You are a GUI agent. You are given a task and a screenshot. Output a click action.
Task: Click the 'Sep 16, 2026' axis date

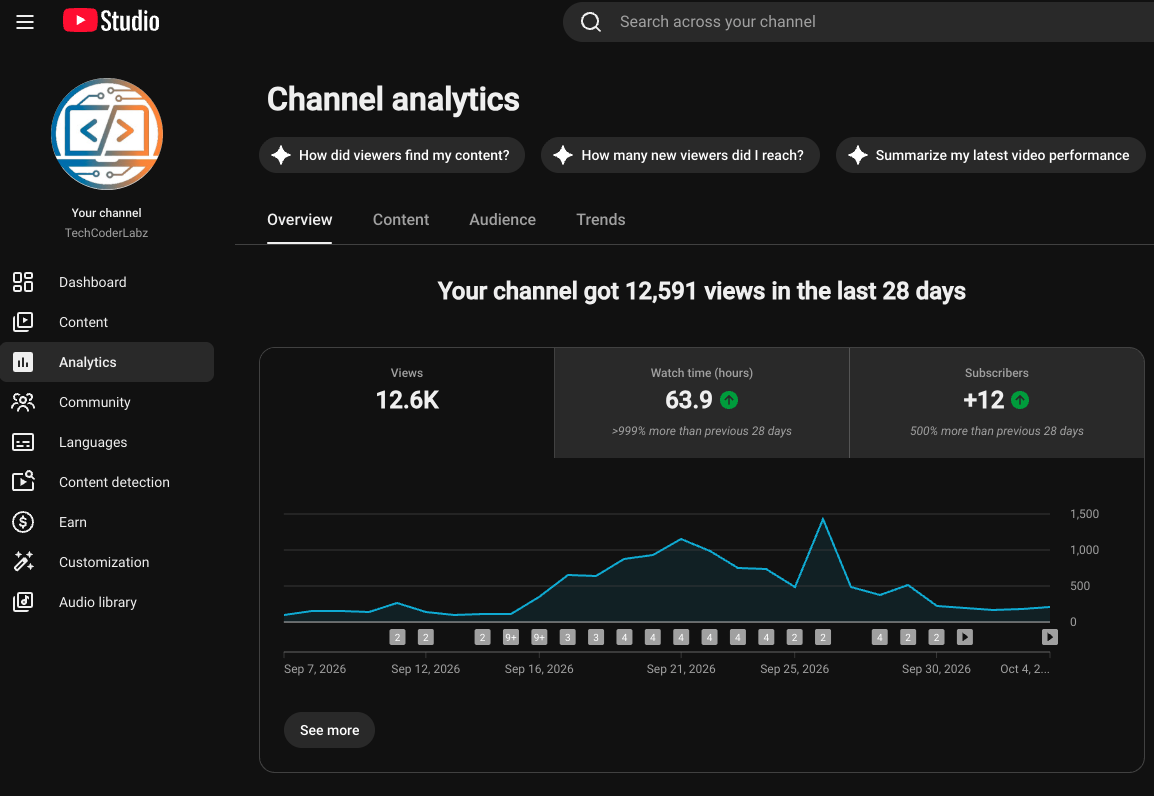(x=539, y=669)
